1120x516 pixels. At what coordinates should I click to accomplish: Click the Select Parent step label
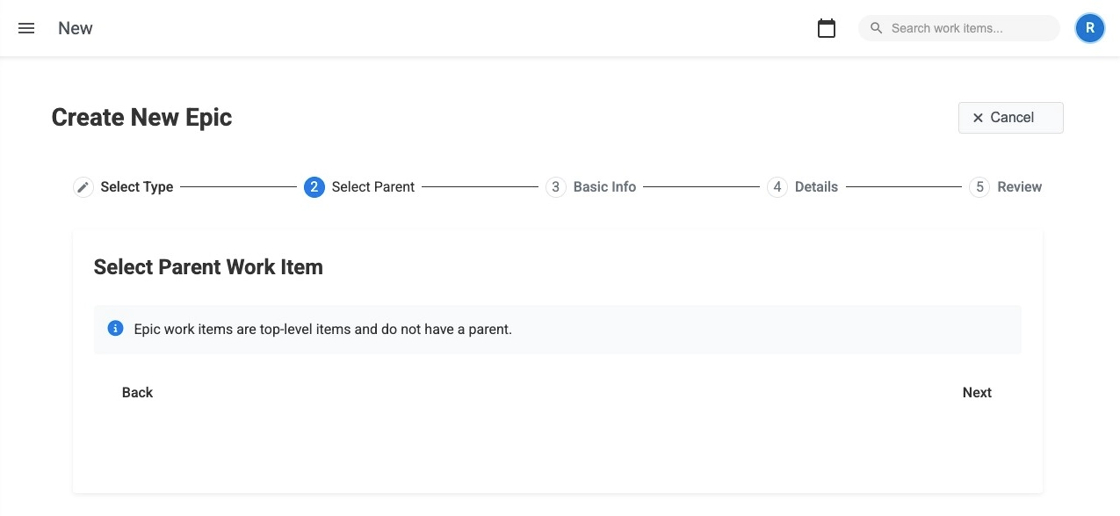point(373,187)
